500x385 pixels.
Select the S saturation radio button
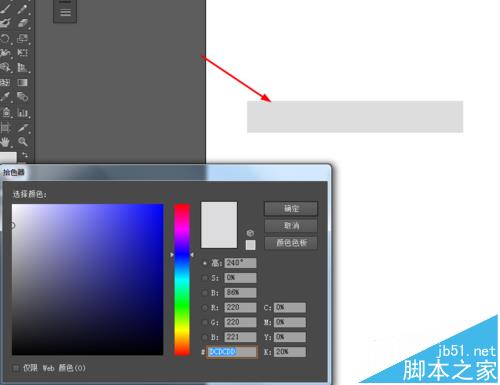tap(205, 278)
